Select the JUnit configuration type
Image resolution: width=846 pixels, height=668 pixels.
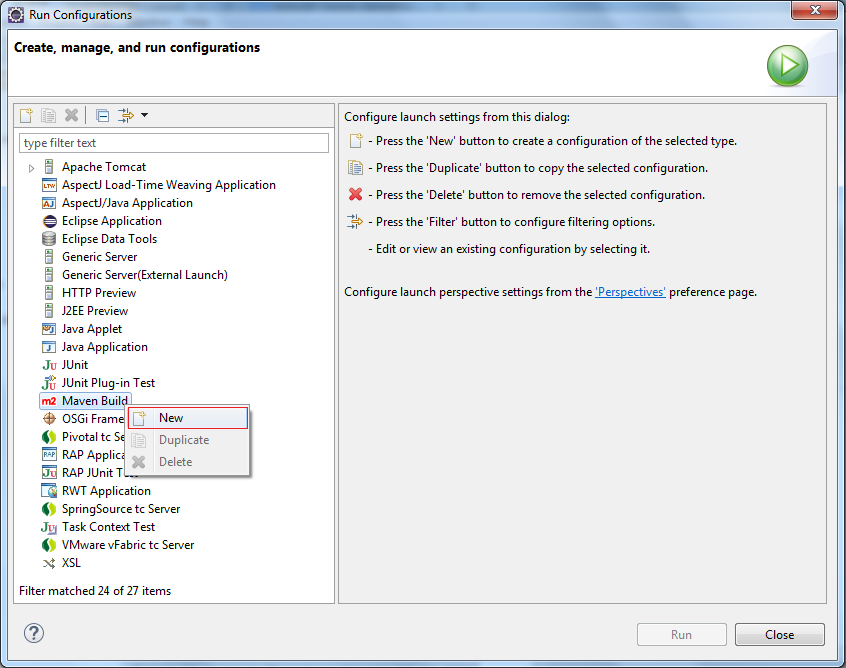coord(75,365)
